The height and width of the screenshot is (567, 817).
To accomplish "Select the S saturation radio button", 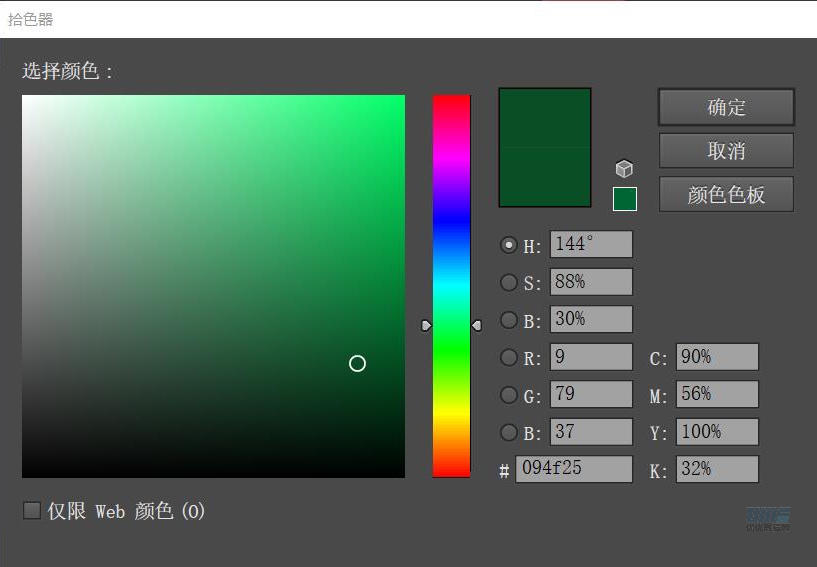I will 509,283.
